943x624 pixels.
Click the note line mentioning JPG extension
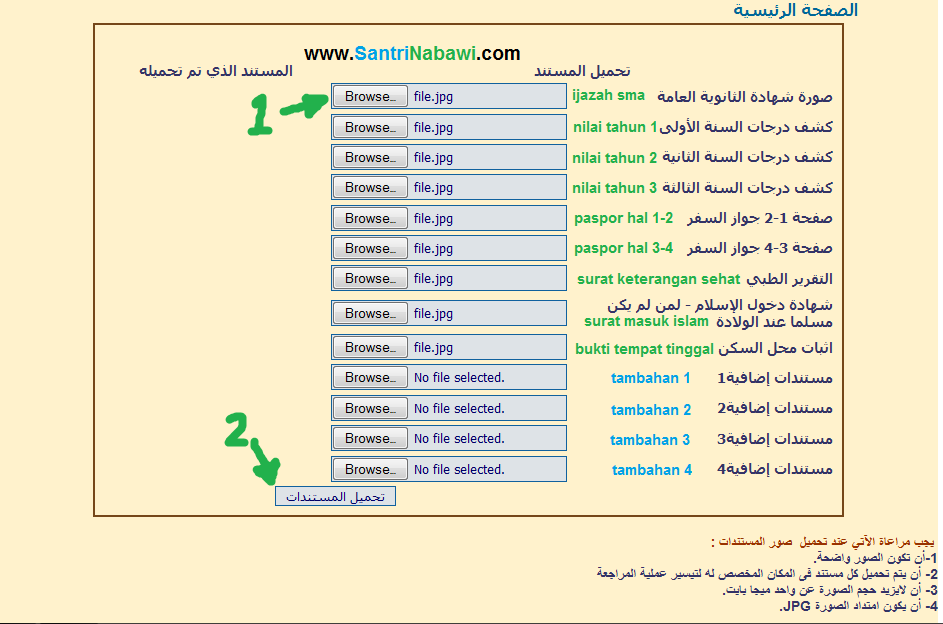pos(858,606)
